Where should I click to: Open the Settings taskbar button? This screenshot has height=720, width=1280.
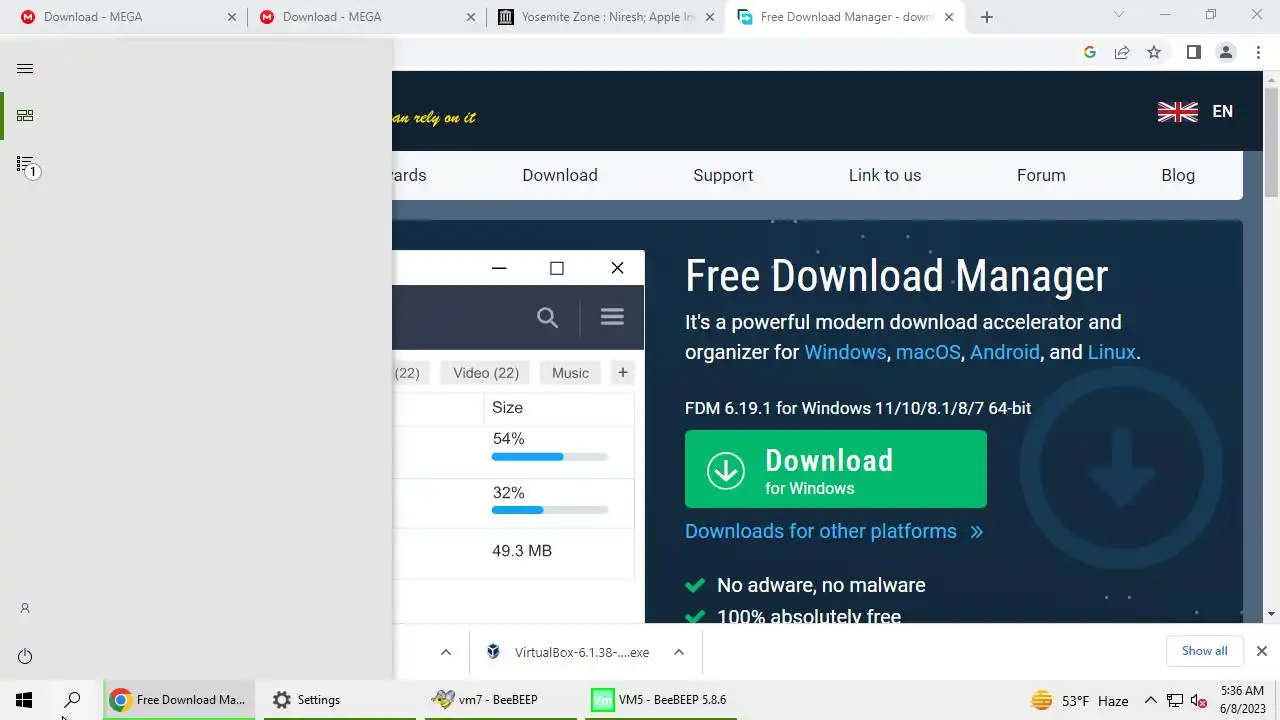339,700
